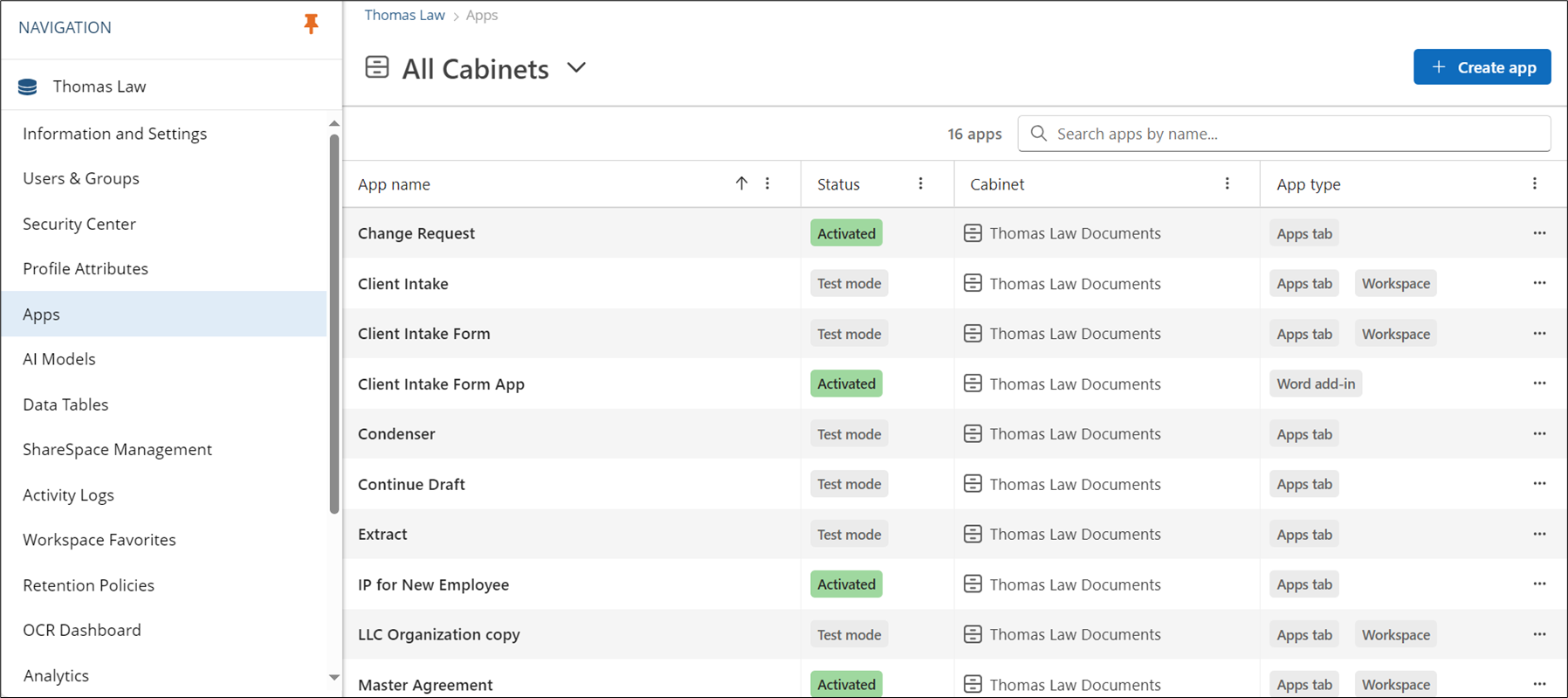Image resolution: width=1568 pixels, height=698 pixels.
Task: Open Status column options menu
Action: pyautogui.click(x=920, y=183)
